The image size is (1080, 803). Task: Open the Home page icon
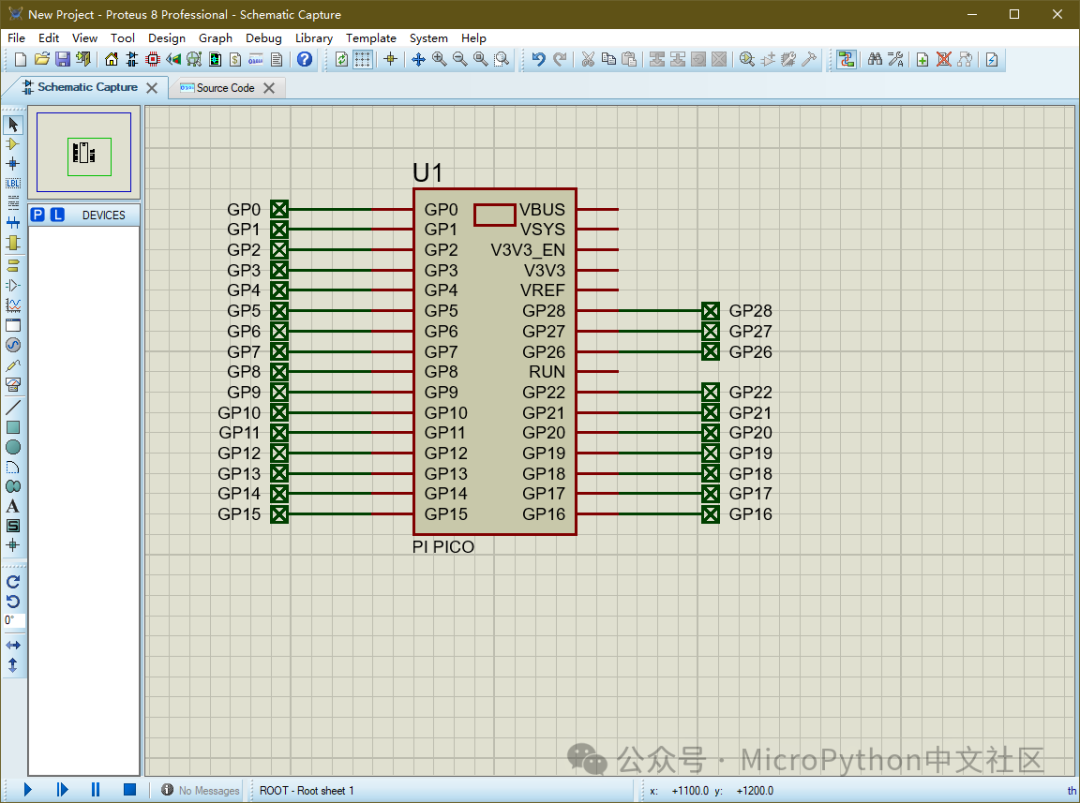click(111, 60)
